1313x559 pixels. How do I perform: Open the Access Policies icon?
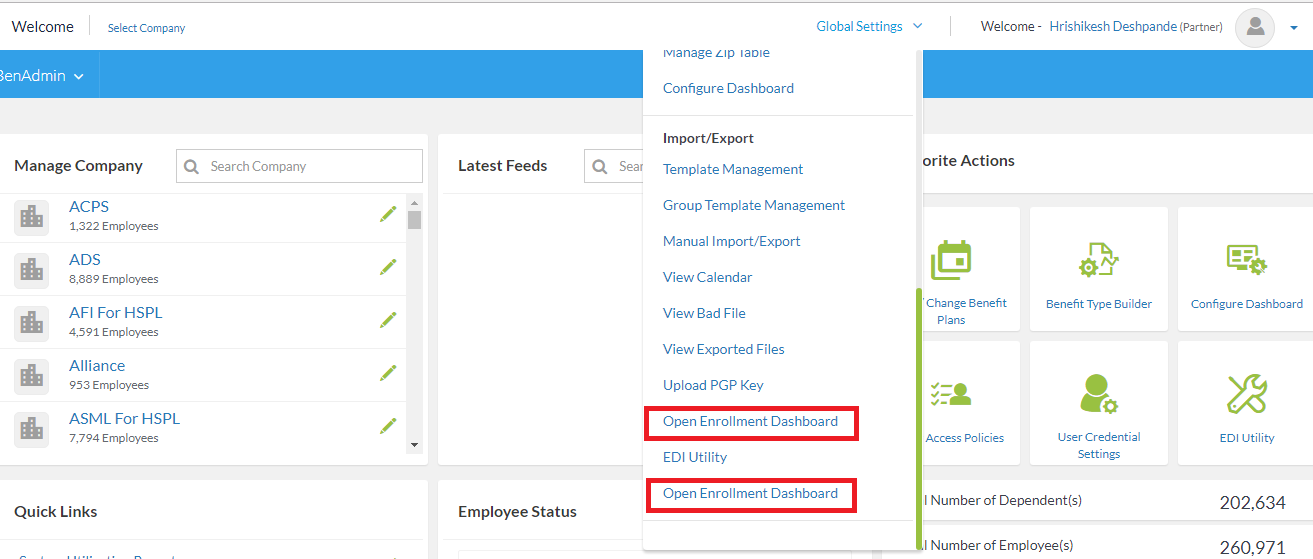tap(951, 394)
